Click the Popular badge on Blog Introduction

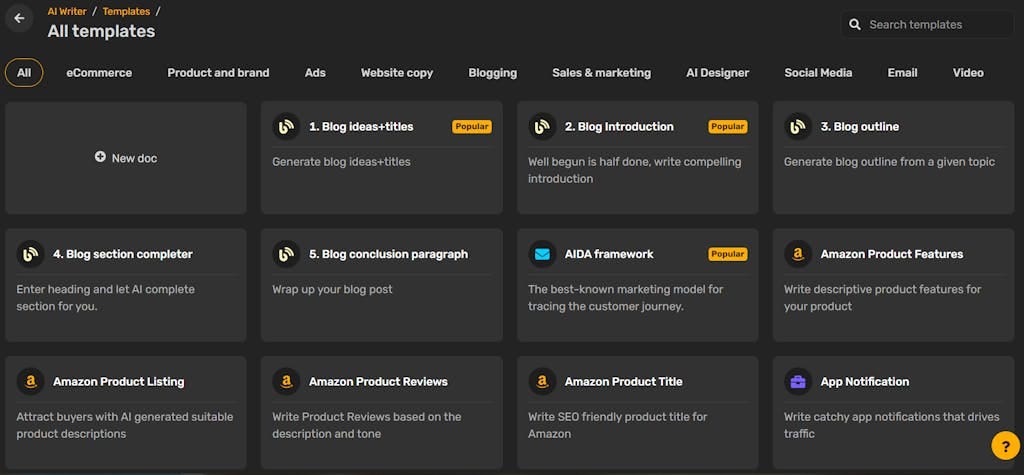728,127
